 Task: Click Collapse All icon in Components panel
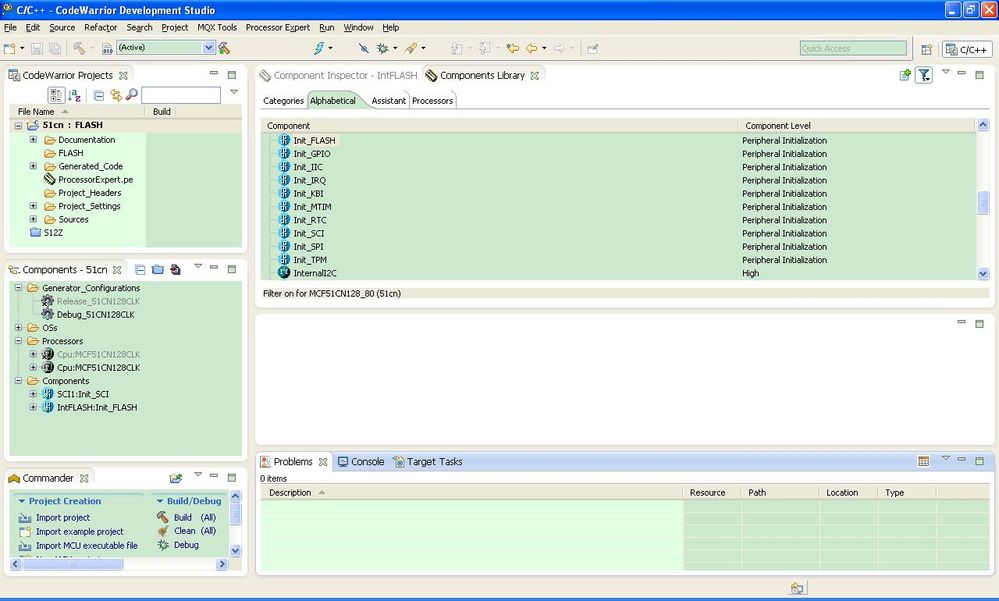point(140,270)
